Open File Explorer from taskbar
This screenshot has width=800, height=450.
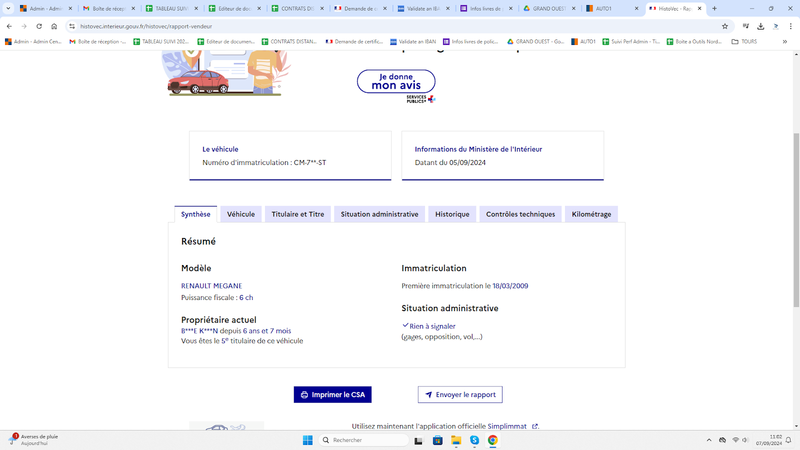pyautogui.click(x=456, y=440)
